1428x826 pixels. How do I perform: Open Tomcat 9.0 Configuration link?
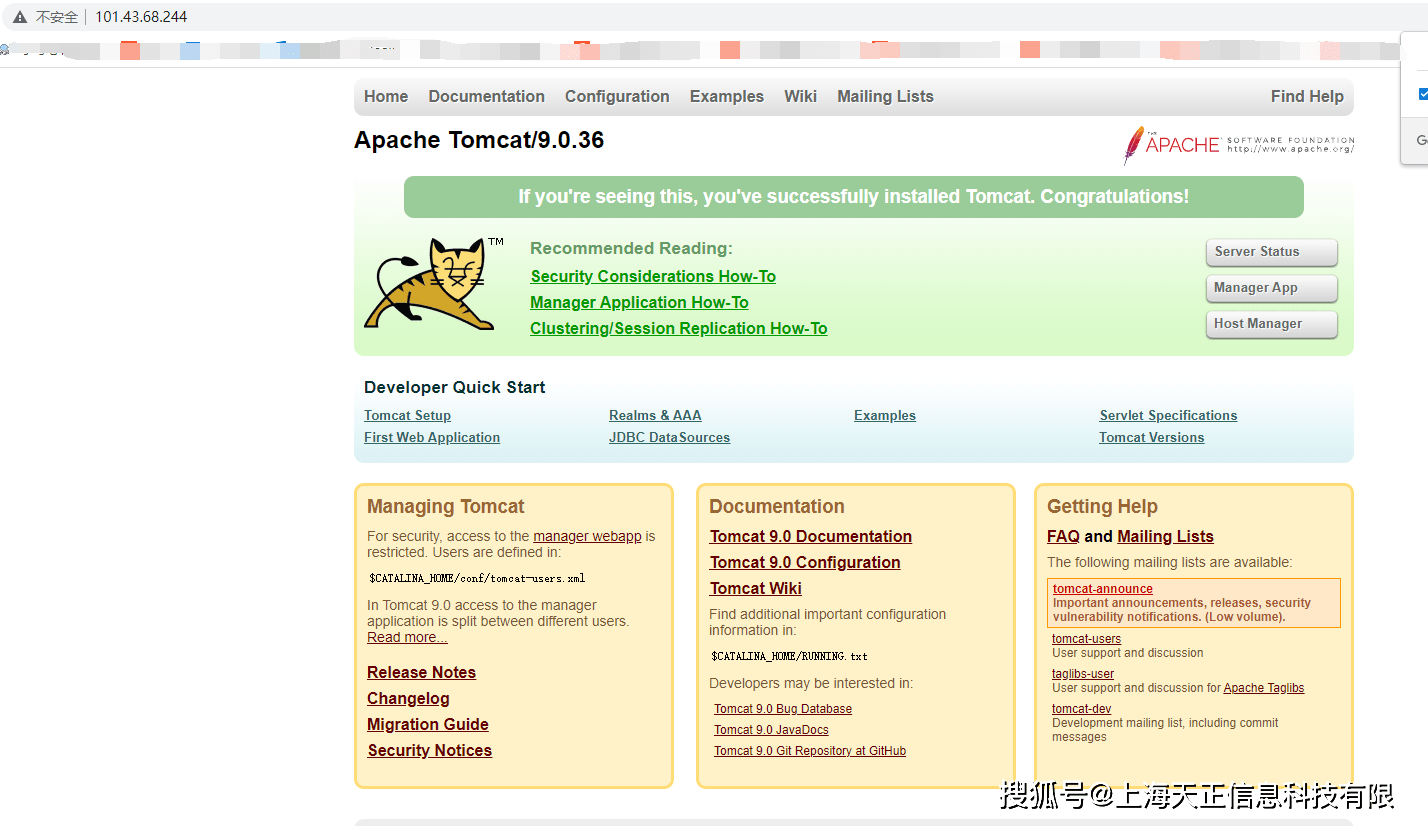(805, 563)
